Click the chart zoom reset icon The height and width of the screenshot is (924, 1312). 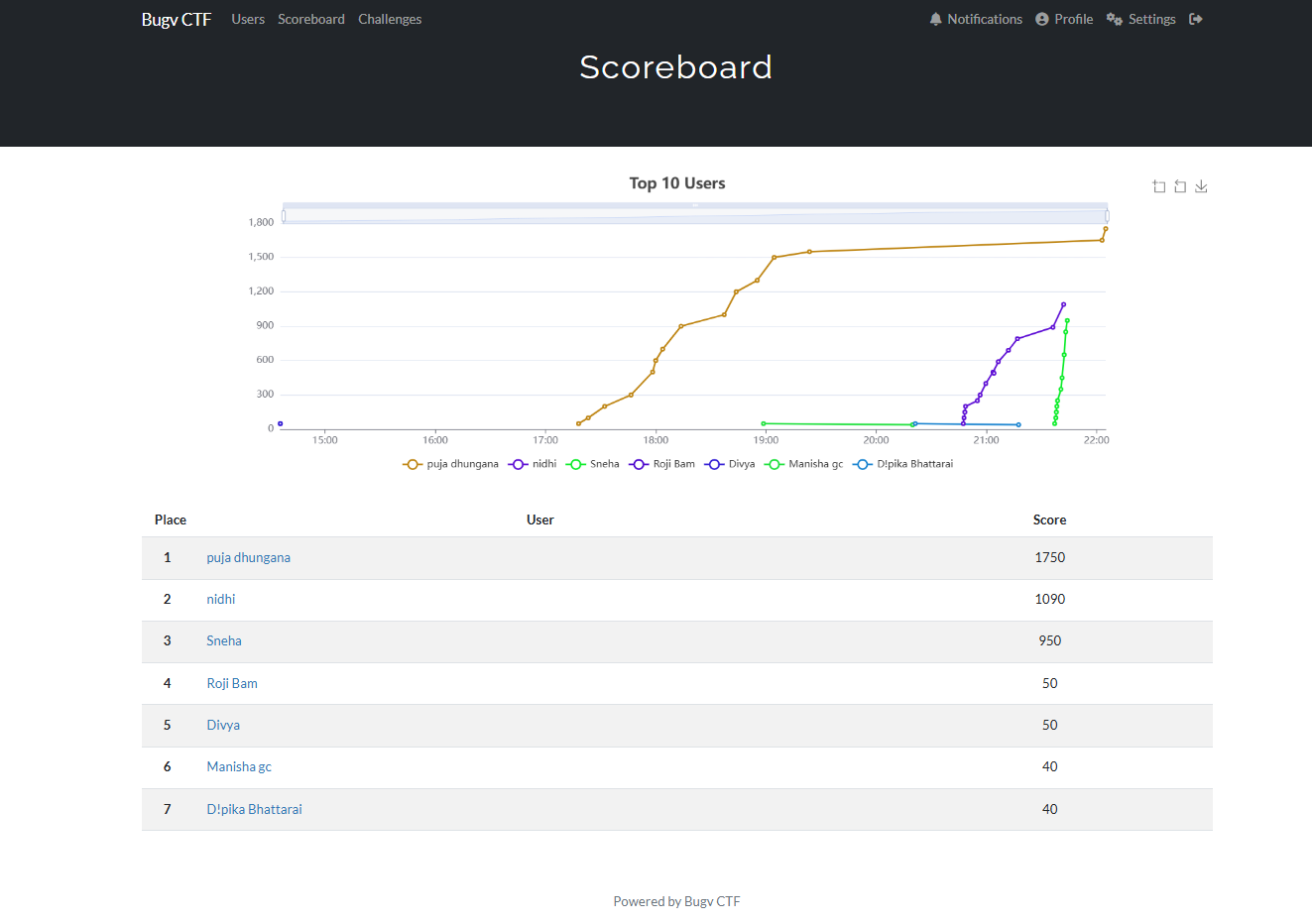point(1180,186)
